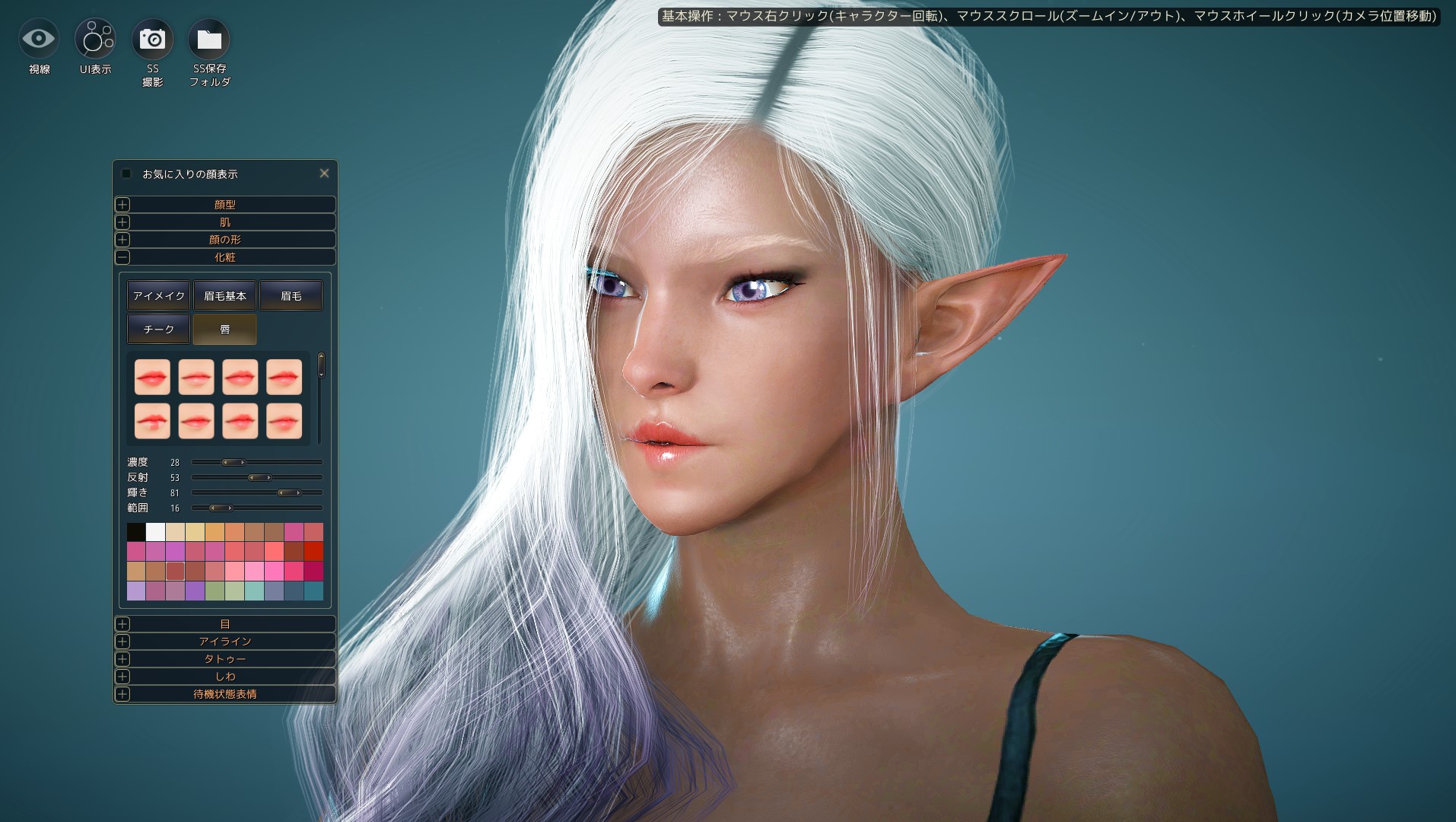The image size is (1456, 822).
Task: Pick the third lip preset in top row
Action: 240,377
